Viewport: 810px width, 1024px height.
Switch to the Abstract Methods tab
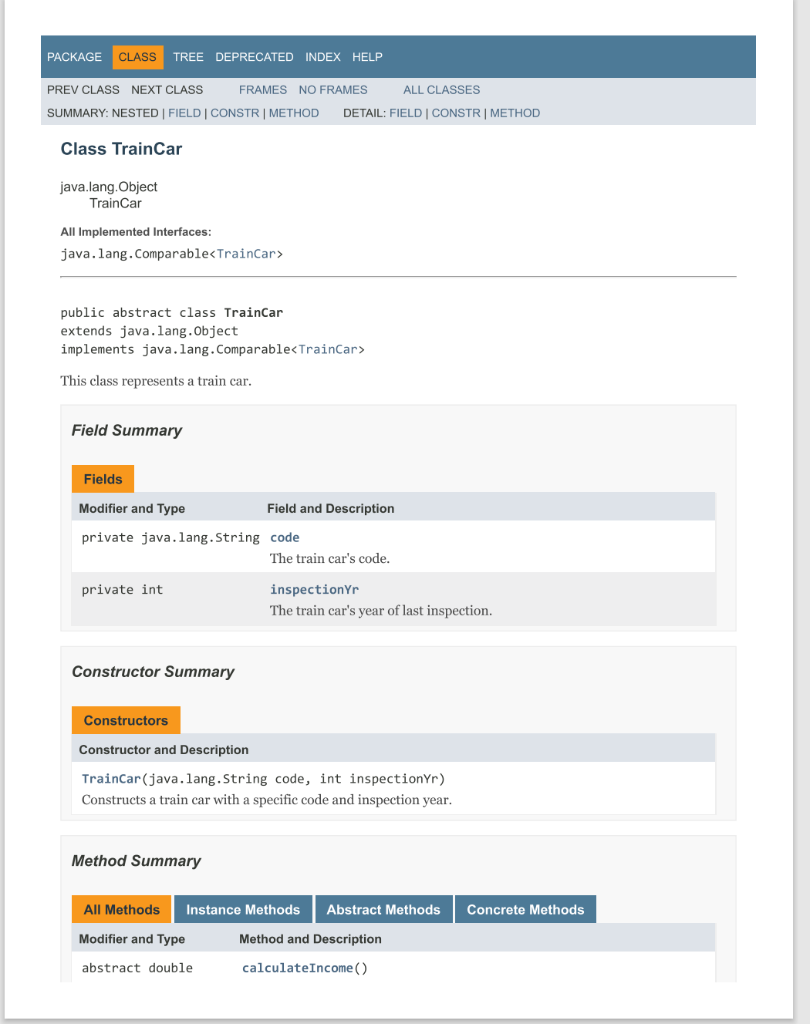click(384, 909)
